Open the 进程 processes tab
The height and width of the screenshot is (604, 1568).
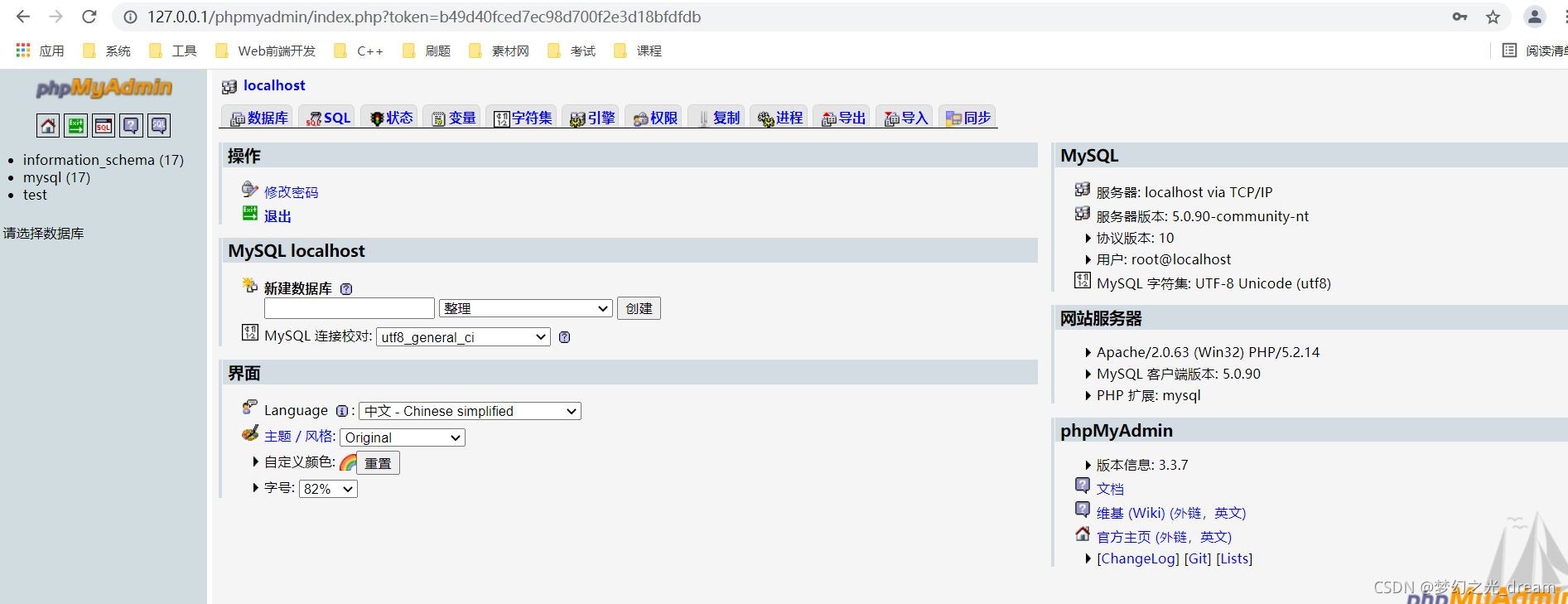coord(779,118)
